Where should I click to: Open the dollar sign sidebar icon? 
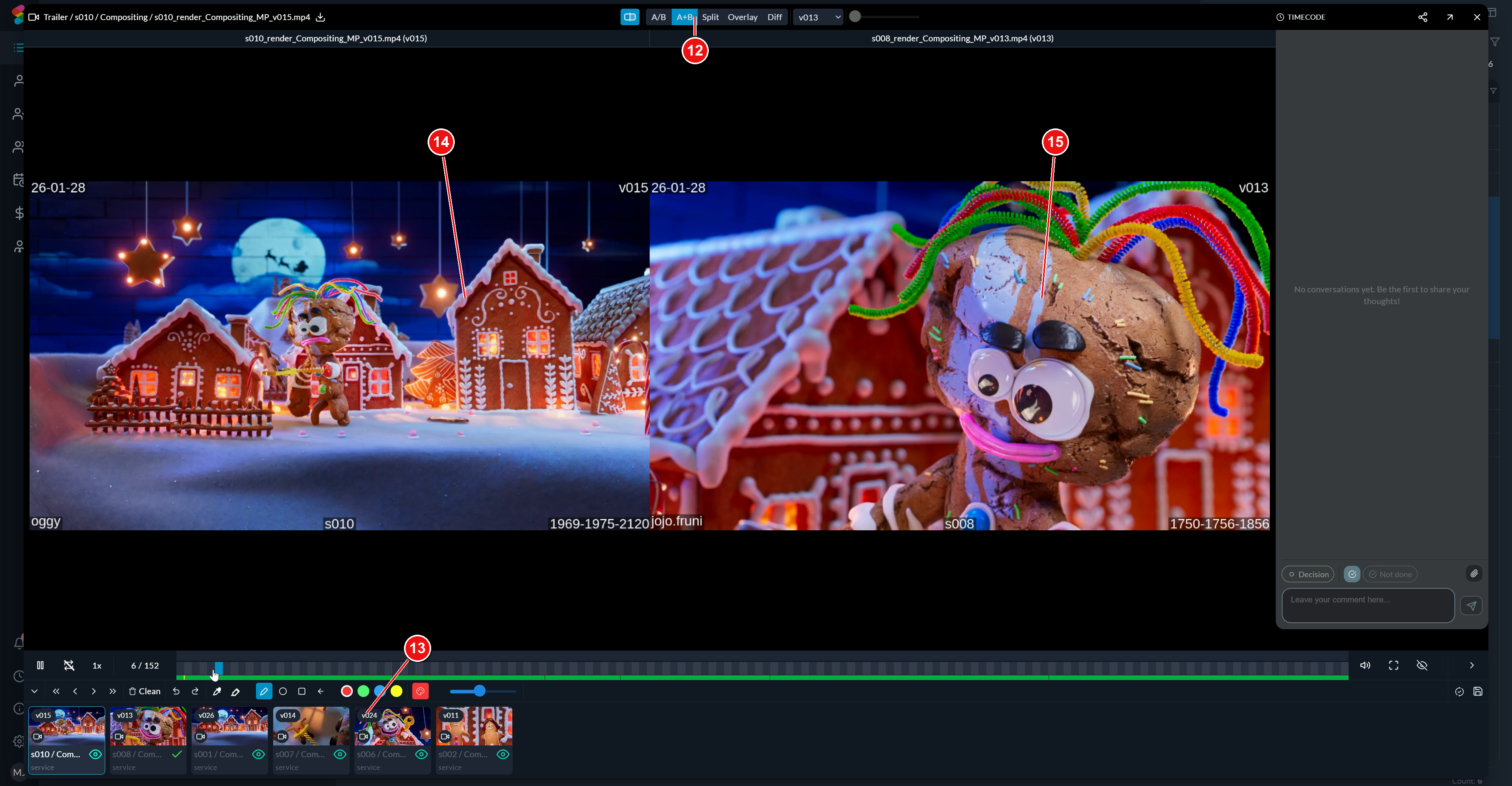[19, 213]
